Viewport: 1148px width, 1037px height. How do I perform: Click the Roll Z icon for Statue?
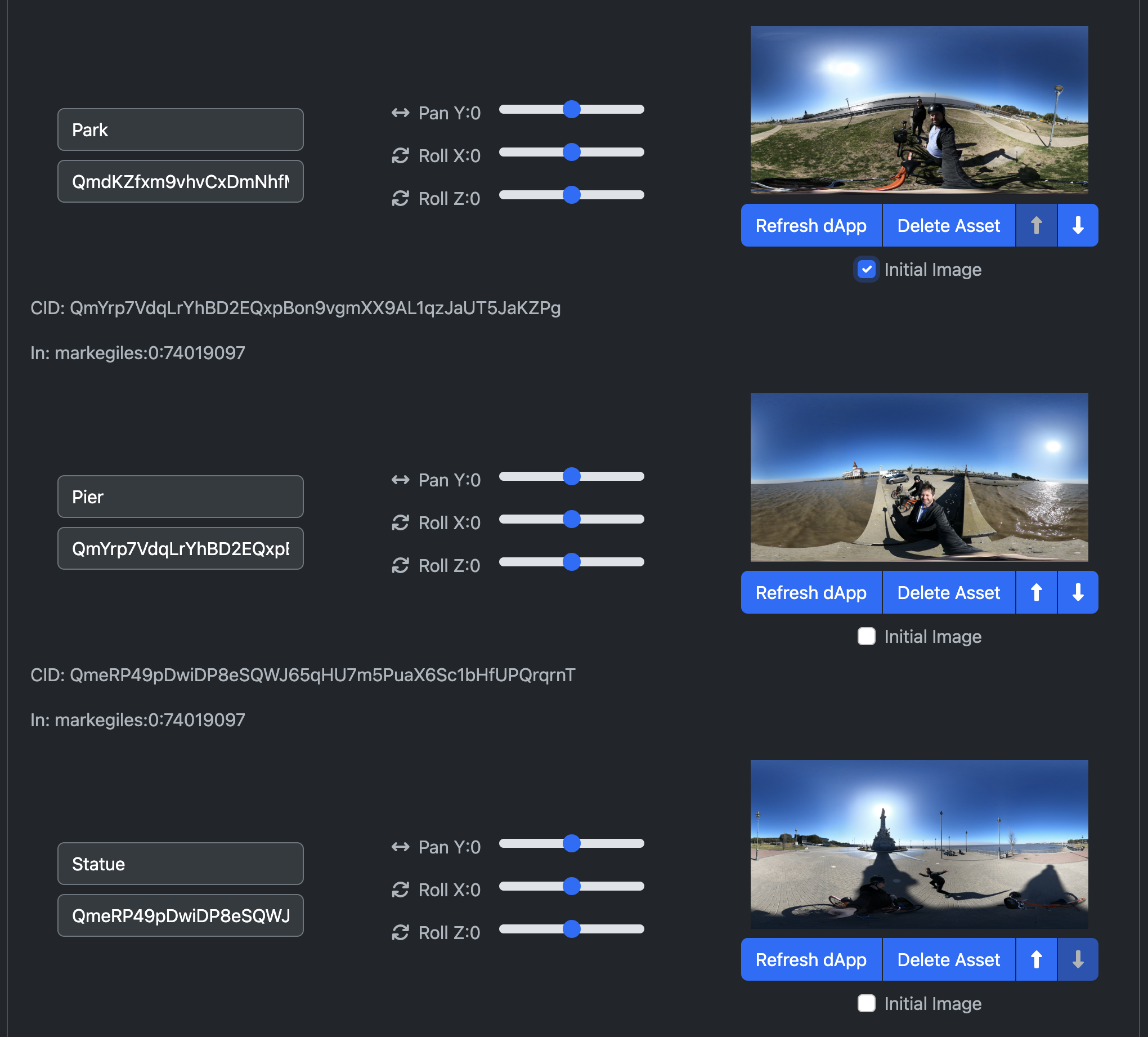pyautogui.click(x=400, y=932)
